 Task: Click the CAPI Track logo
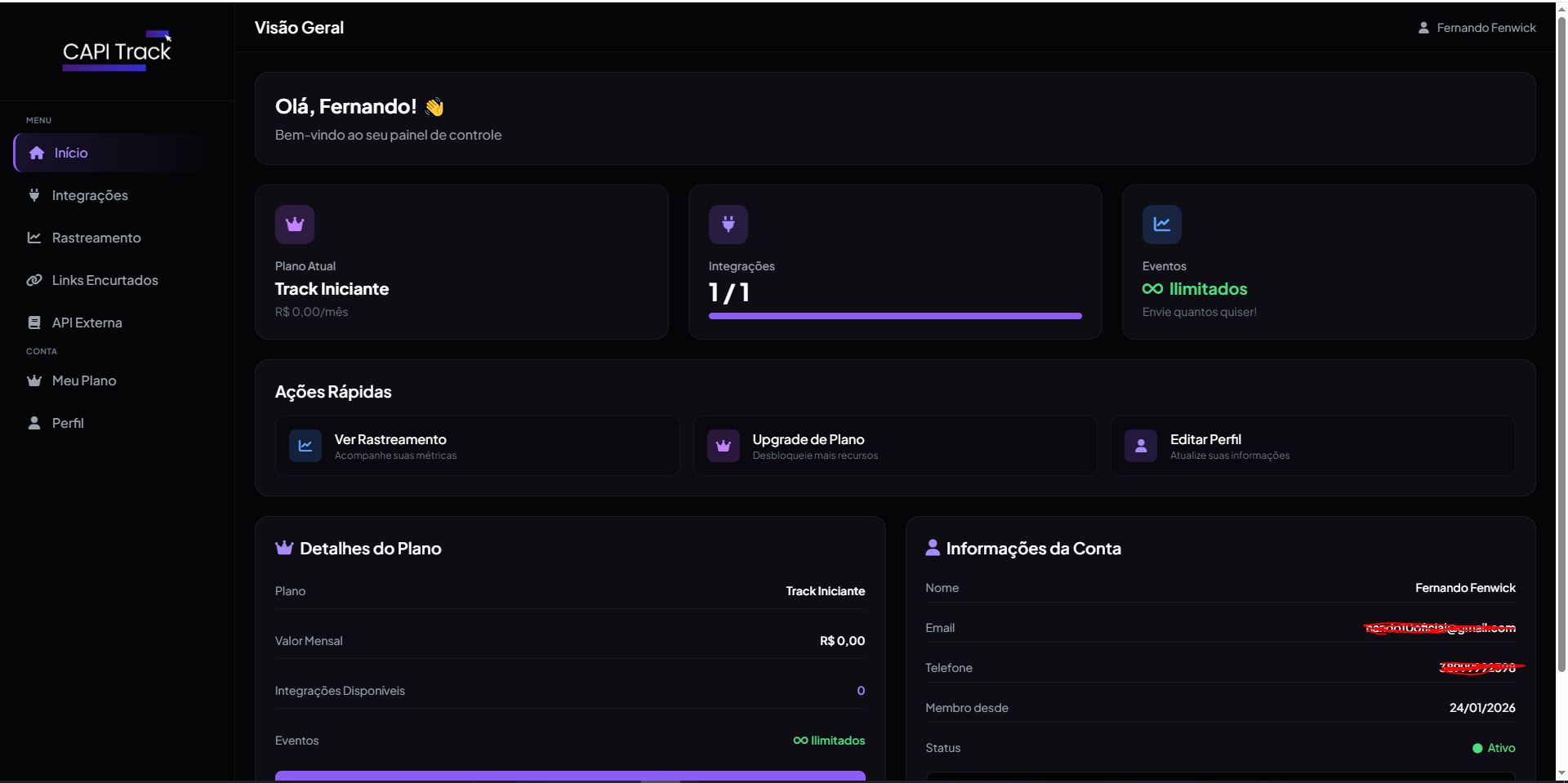[117, 51]
